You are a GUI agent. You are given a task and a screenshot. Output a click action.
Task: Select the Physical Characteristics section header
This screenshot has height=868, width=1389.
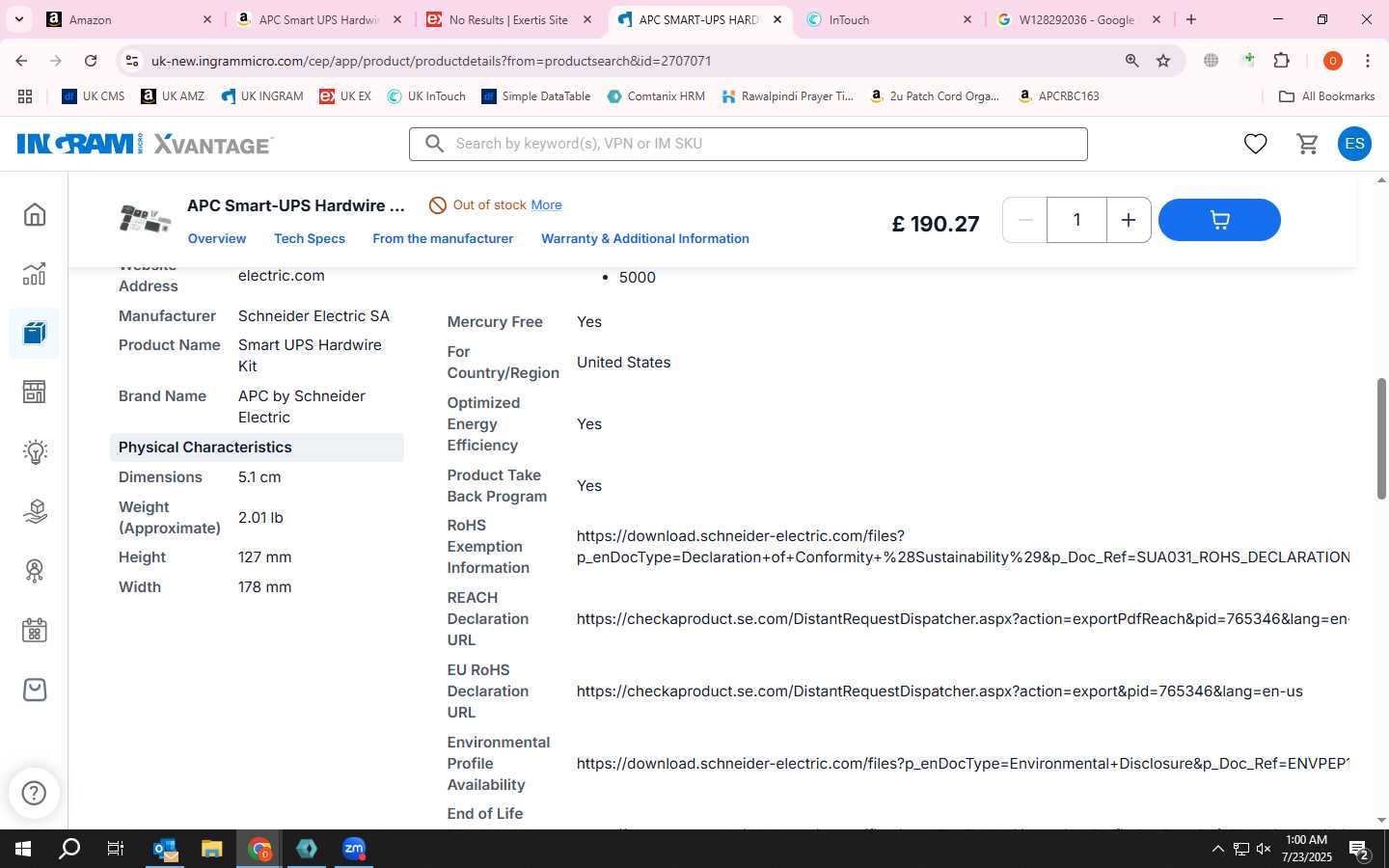pos(257,448)
